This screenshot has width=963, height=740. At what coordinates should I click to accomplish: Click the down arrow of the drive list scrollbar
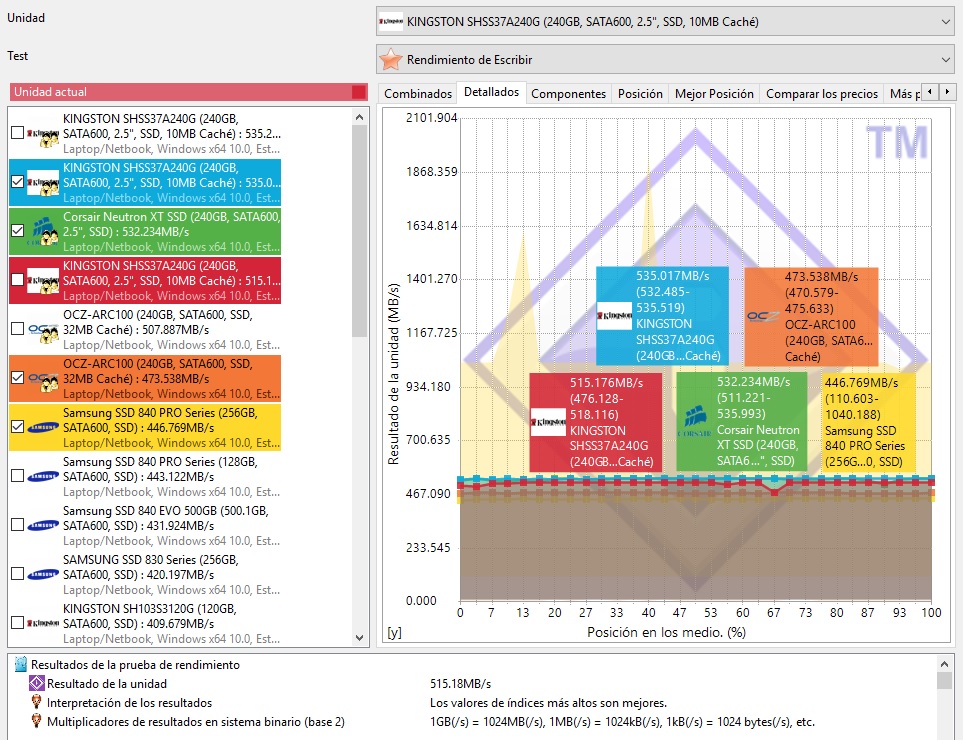click(361, 637)
